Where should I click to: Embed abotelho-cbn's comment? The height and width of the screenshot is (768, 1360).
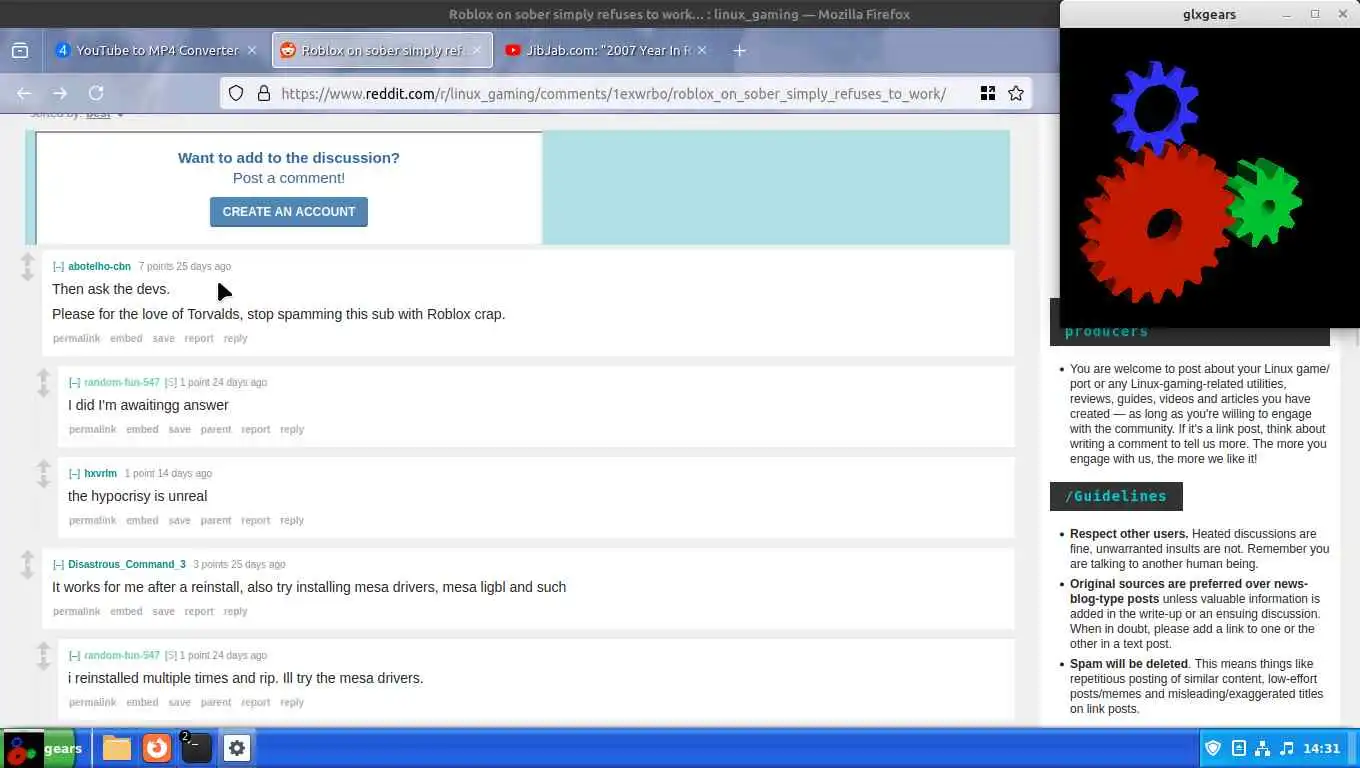point(126,339)
